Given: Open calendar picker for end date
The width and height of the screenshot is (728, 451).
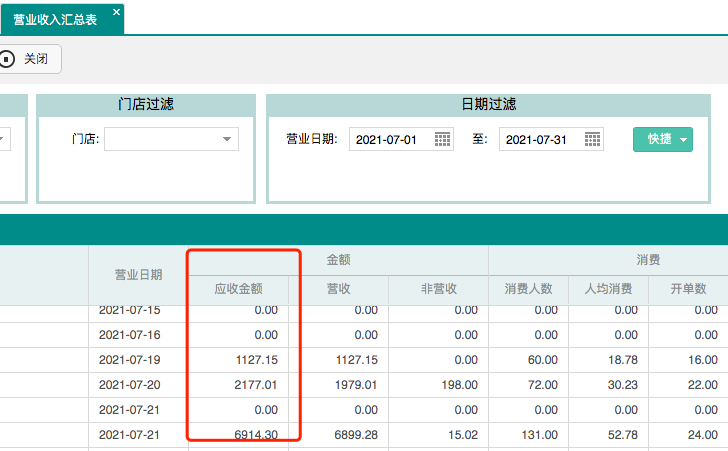Looking at the screenshot, I should click(593, 139).
